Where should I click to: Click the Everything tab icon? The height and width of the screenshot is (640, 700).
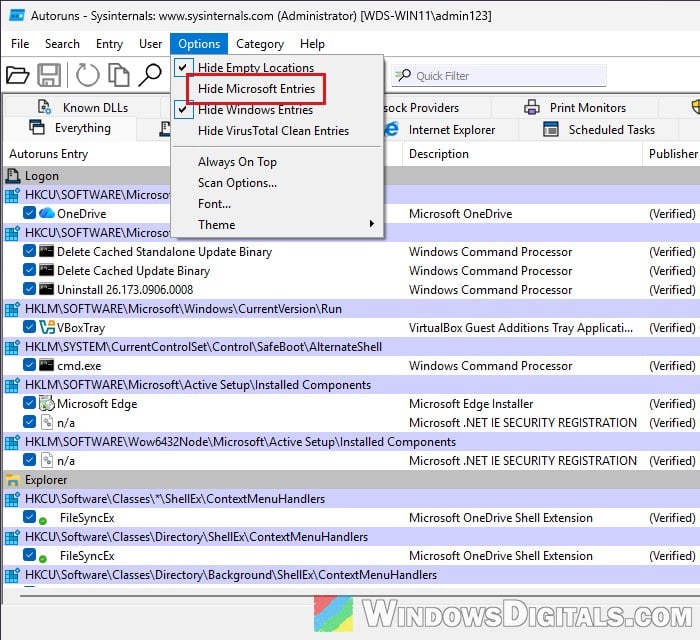pos(37,128)
